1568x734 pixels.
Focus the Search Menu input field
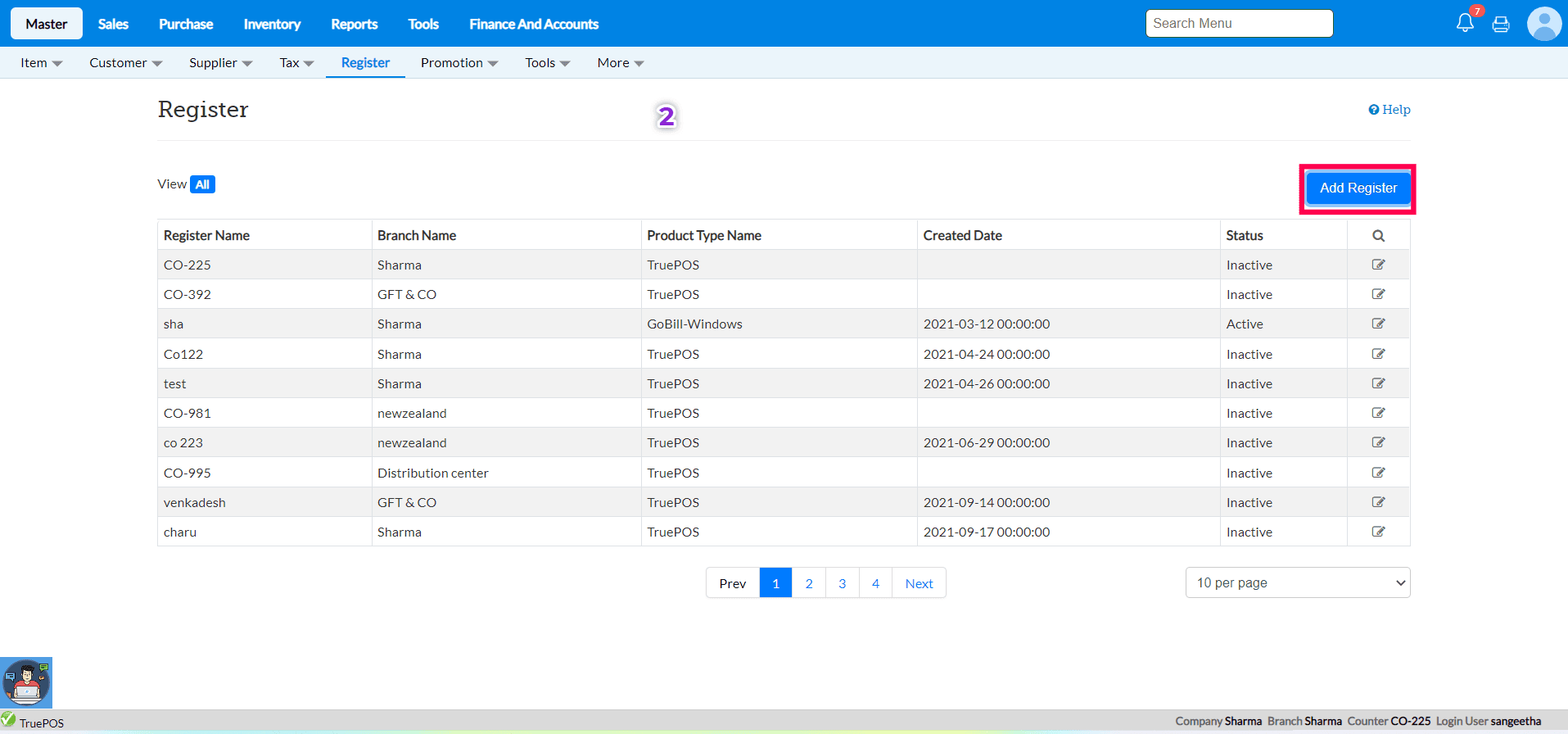(1238, 24)
